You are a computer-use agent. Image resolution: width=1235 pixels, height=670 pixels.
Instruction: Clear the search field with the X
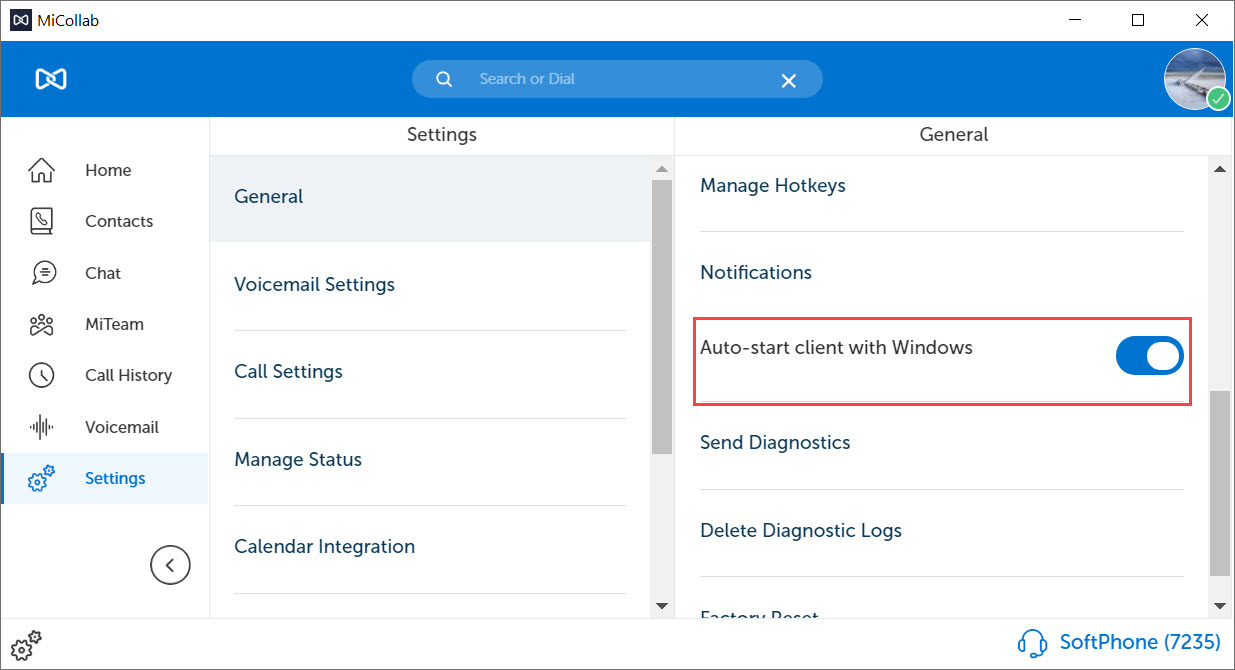pyautogui.click(x=789, y=79)
